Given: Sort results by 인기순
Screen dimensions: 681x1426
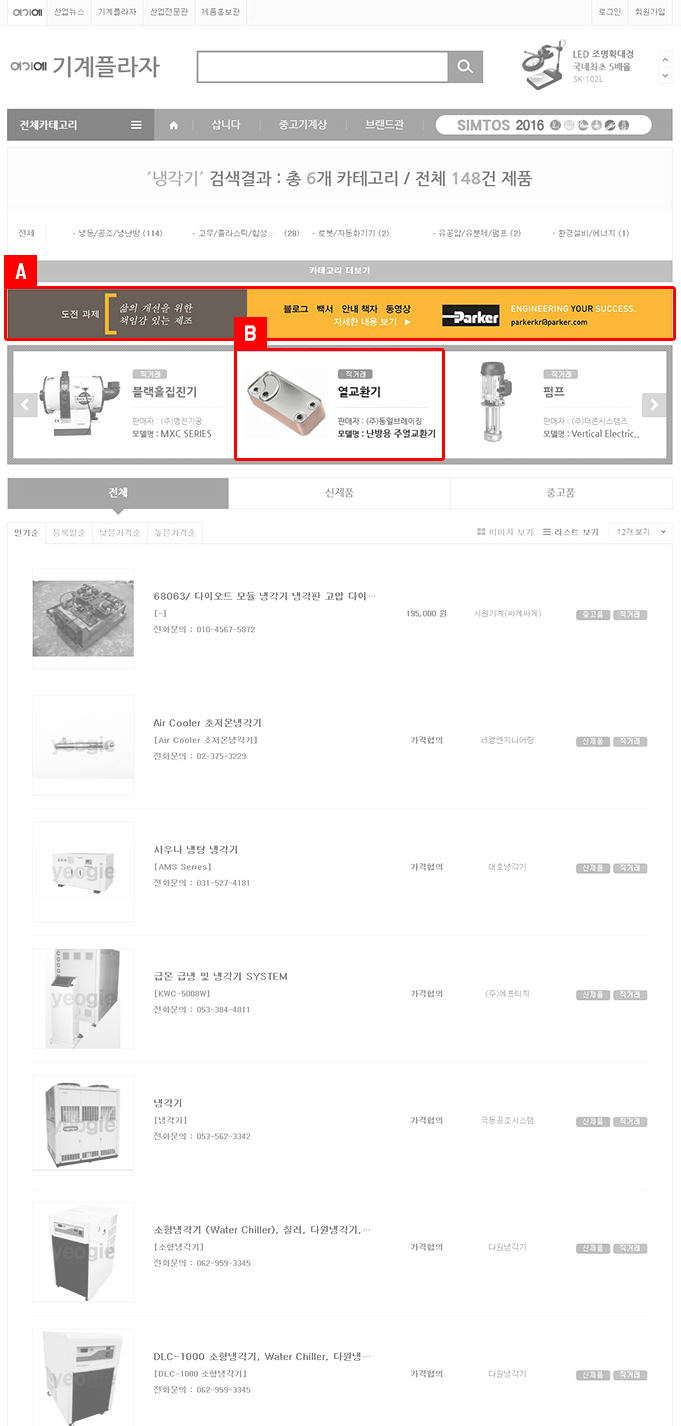Looking at the screenshot, I should click(x=27, y=533).
